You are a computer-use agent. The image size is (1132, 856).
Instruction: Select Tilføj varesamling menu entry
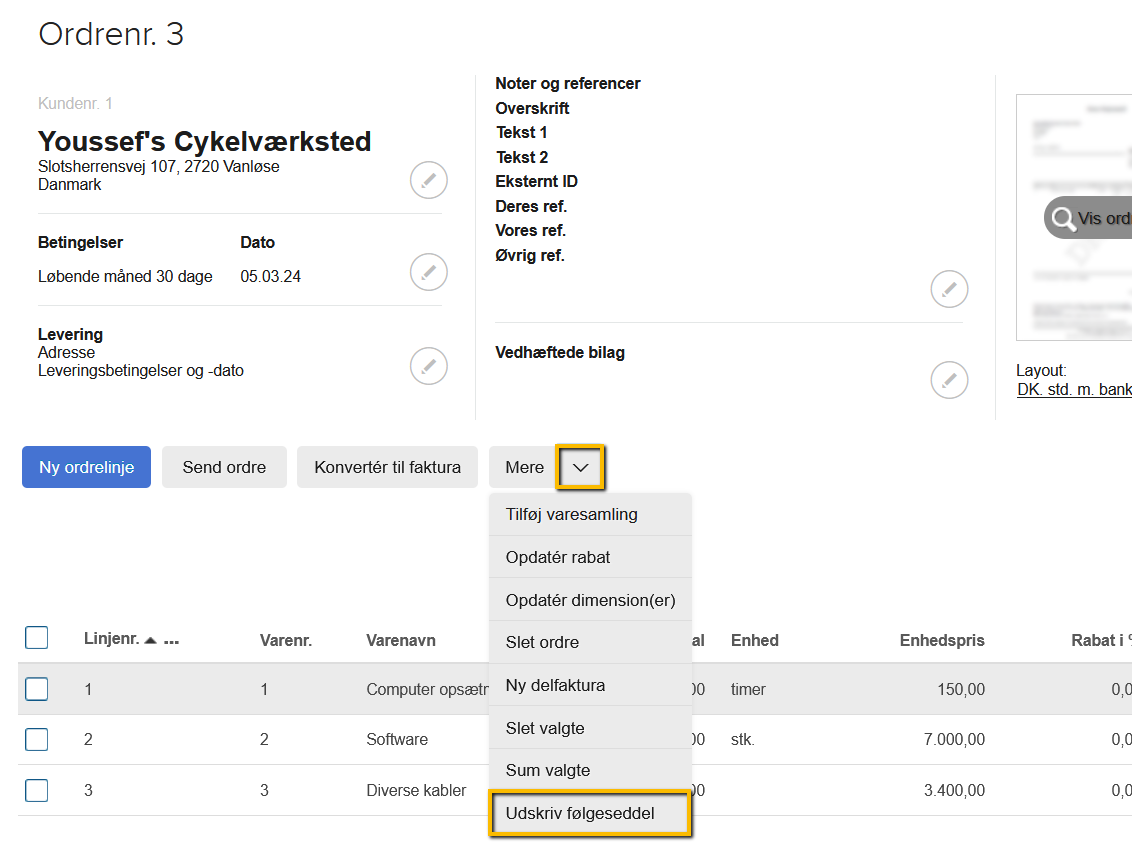click(x=571, y=514)
